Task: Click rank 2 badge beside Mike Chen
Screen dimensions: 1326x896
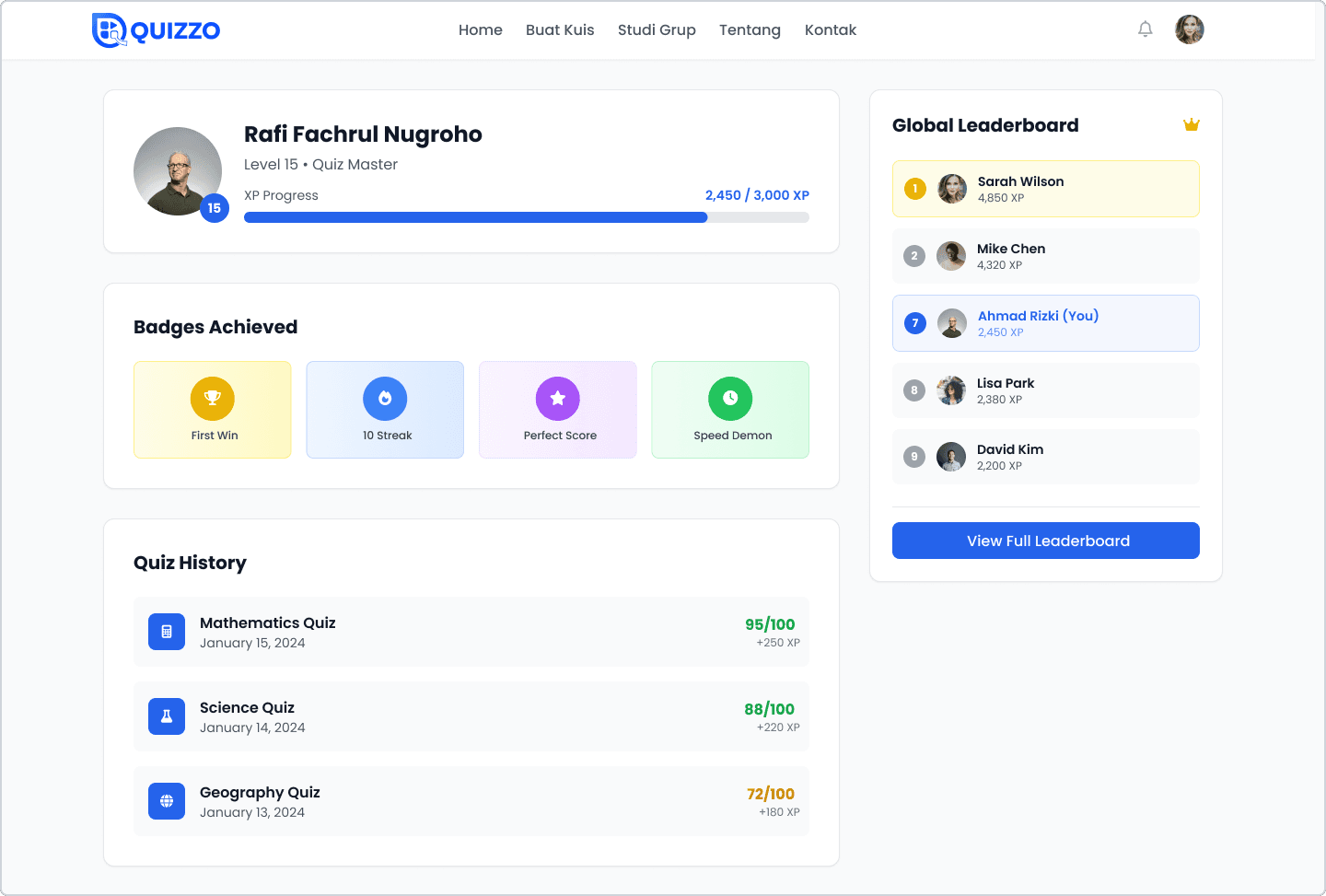Action: coord(914,256)
